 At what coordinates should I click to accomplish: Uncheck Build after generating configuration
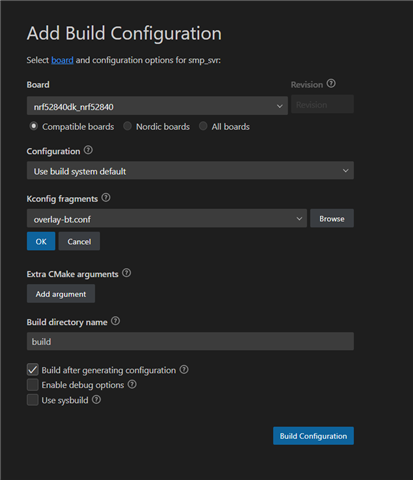(33, 370)
